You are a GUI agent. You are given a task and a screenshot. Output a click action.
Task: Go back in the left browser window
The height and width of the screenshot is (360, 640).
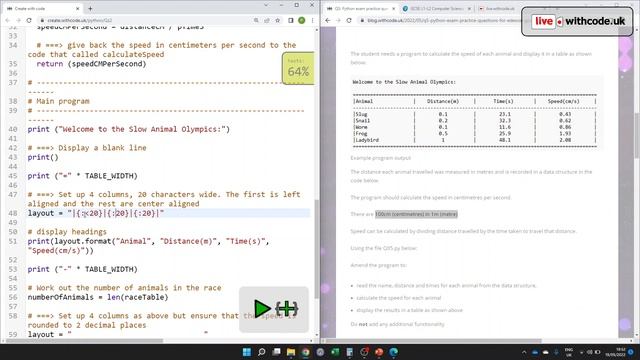tap(8, 20)
